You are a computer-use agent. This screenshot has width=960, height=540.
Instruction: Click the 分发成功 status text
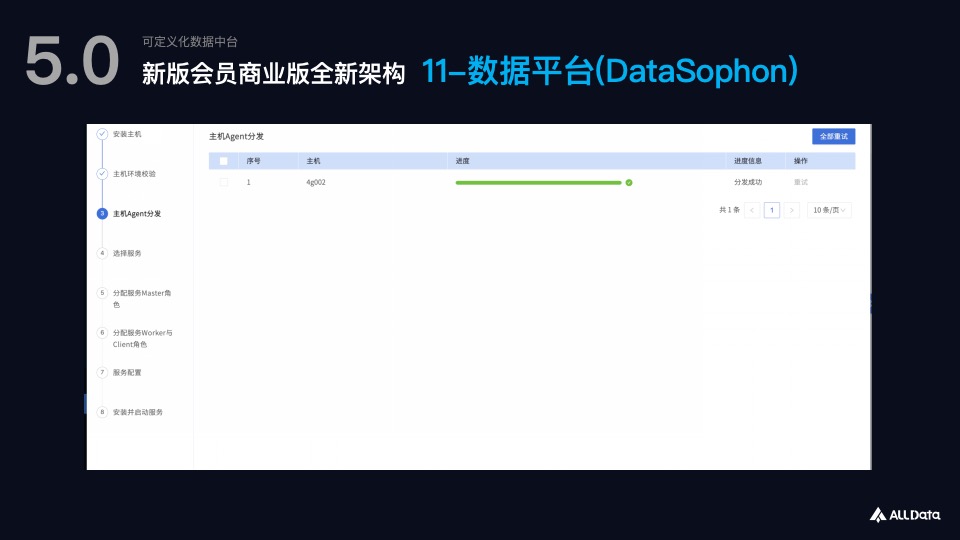tap(748, 182)
